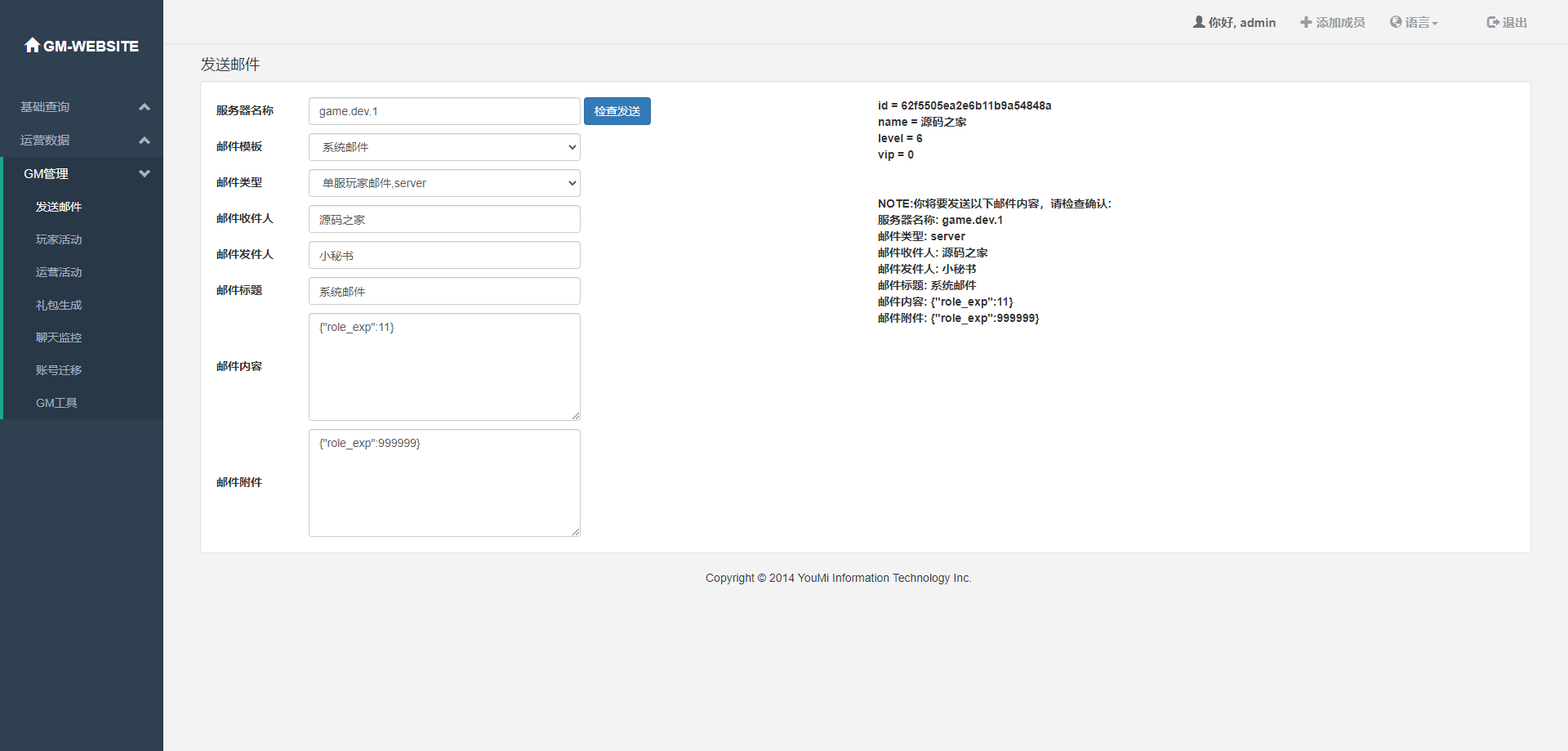Click the user icon next to 你好, admin
1568x751 pixels.
(x=1199, y=22)
